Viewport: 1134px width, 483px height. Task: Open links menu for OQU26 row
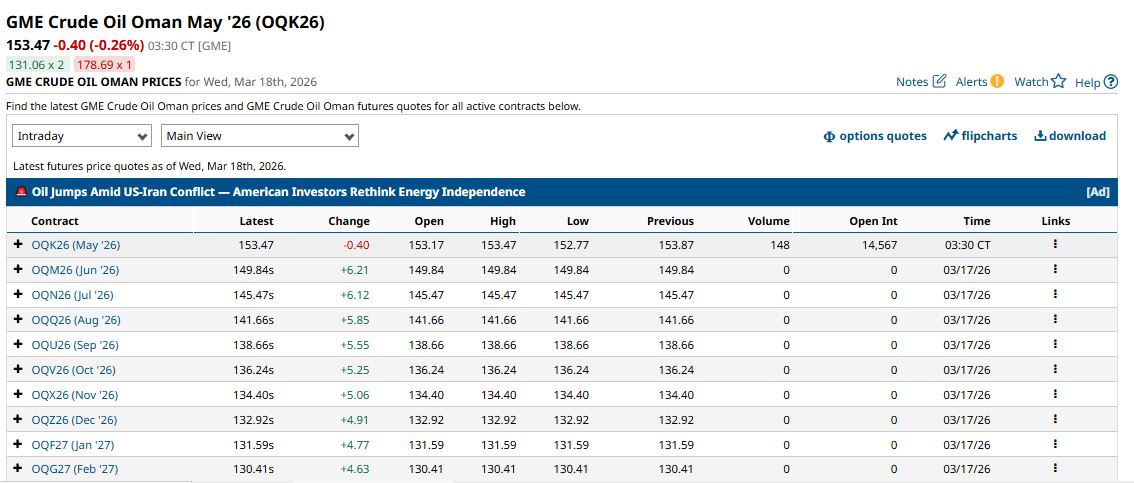(x=1055, y=344)
